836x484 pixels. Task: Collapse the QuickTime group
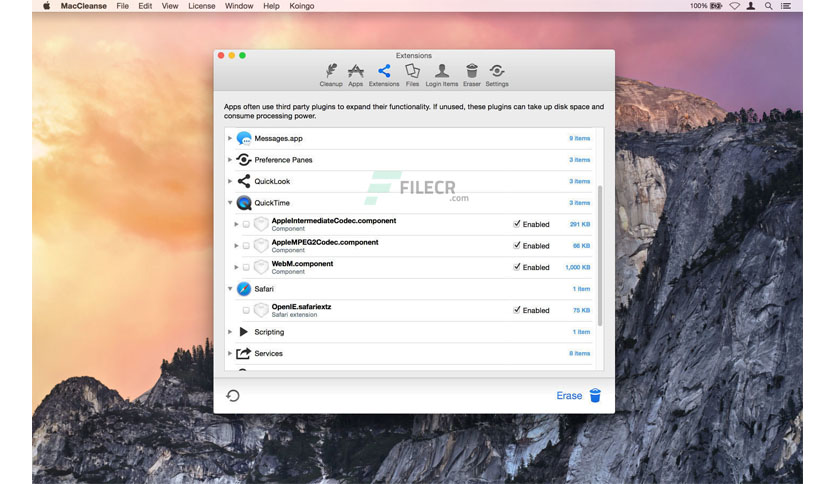point(230,203)
